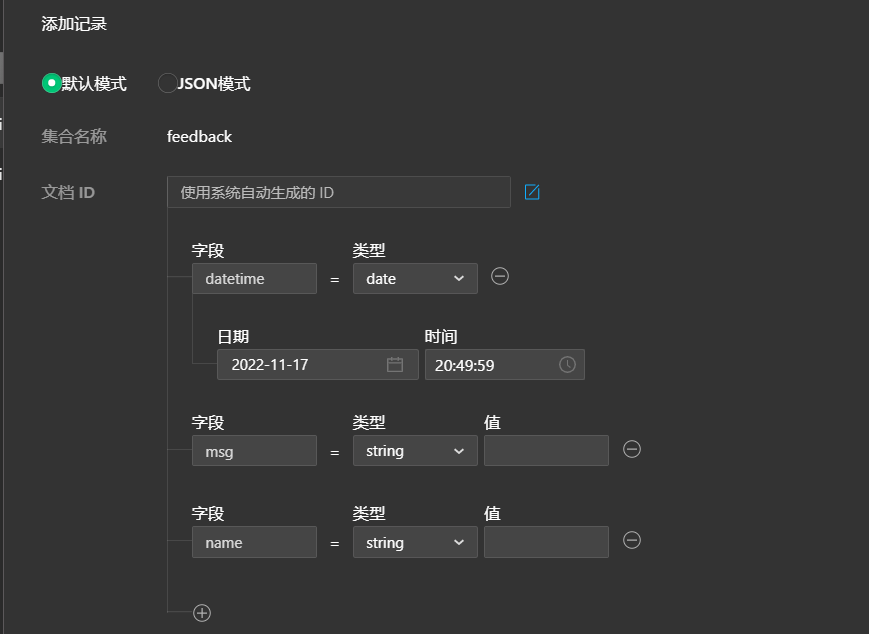The image size is (869, 634).
Task: Remove the name field with its minus icon
Action: pos(631,541)
